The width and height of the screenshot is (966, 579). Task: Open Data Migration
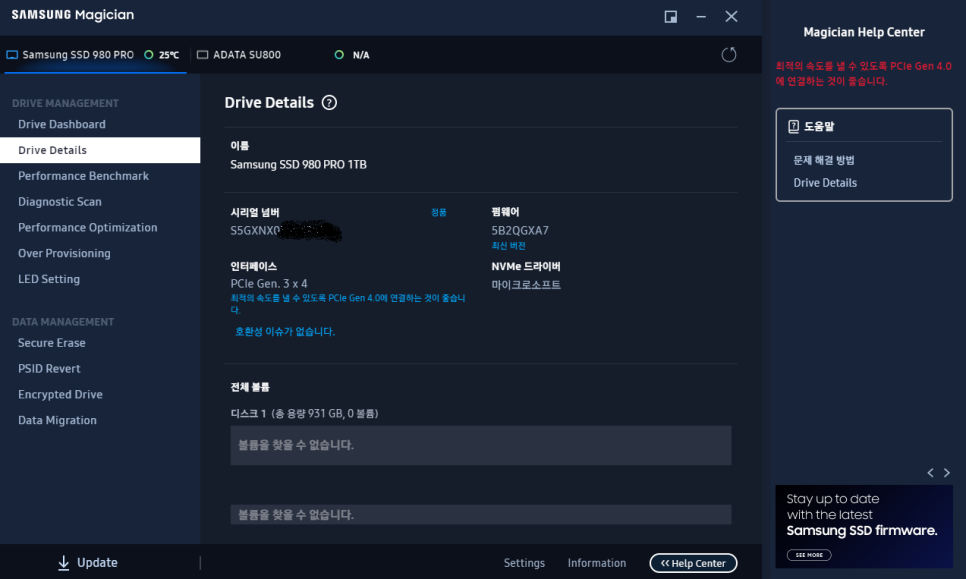(x=57, y=421)
